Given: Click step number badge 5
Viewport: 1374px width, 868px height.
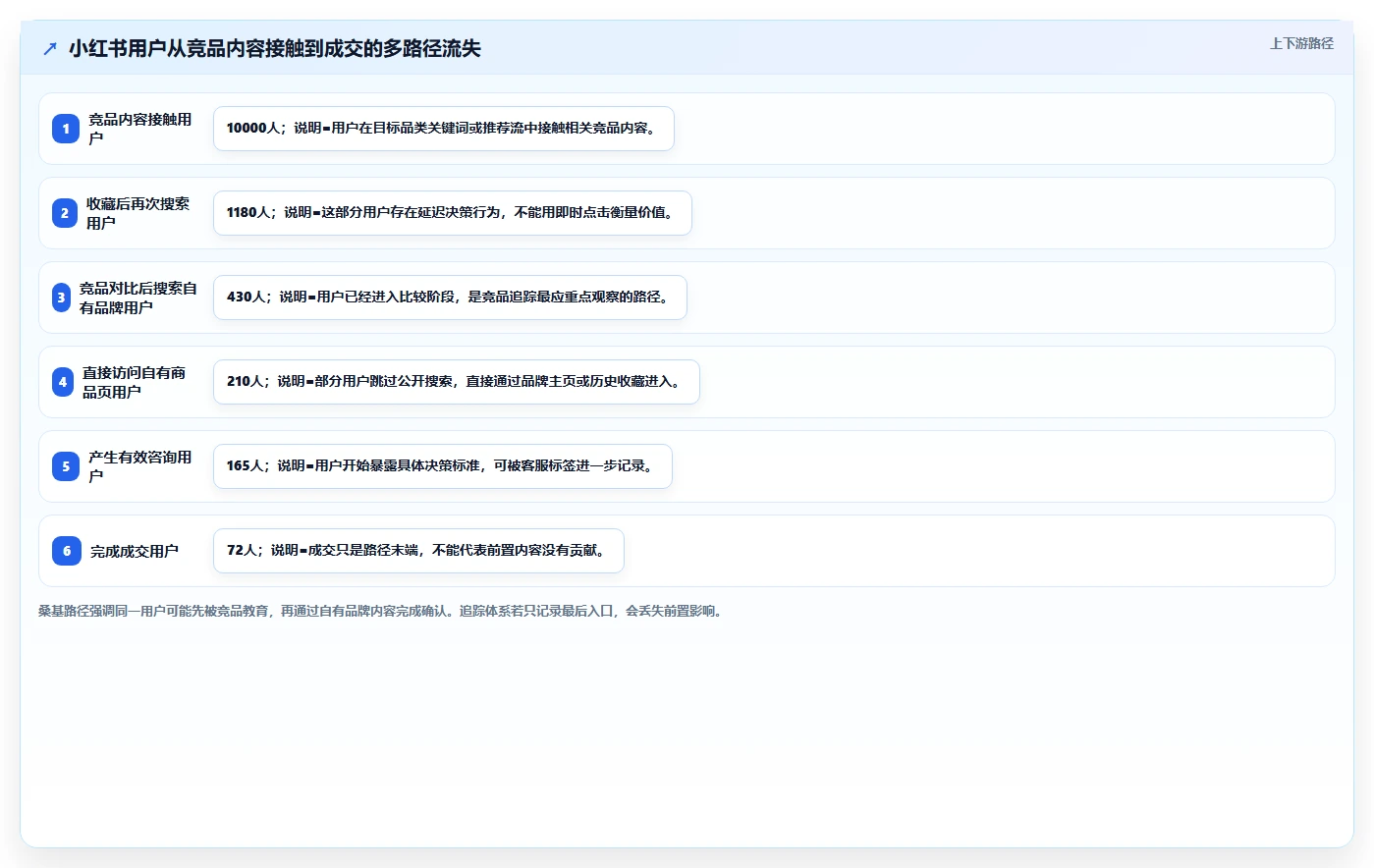Looking at the screenshot, I should tap(66, 466).
